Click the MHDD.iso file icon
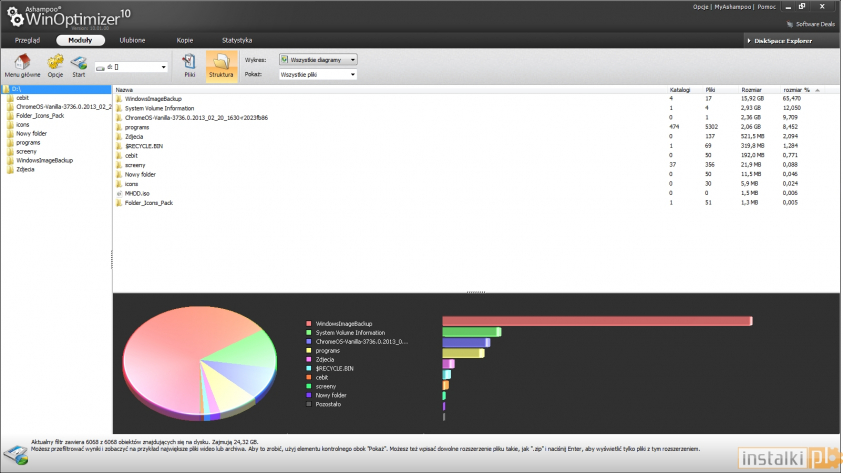This screenshot has width=843, height=473. [x=118, y=193]
